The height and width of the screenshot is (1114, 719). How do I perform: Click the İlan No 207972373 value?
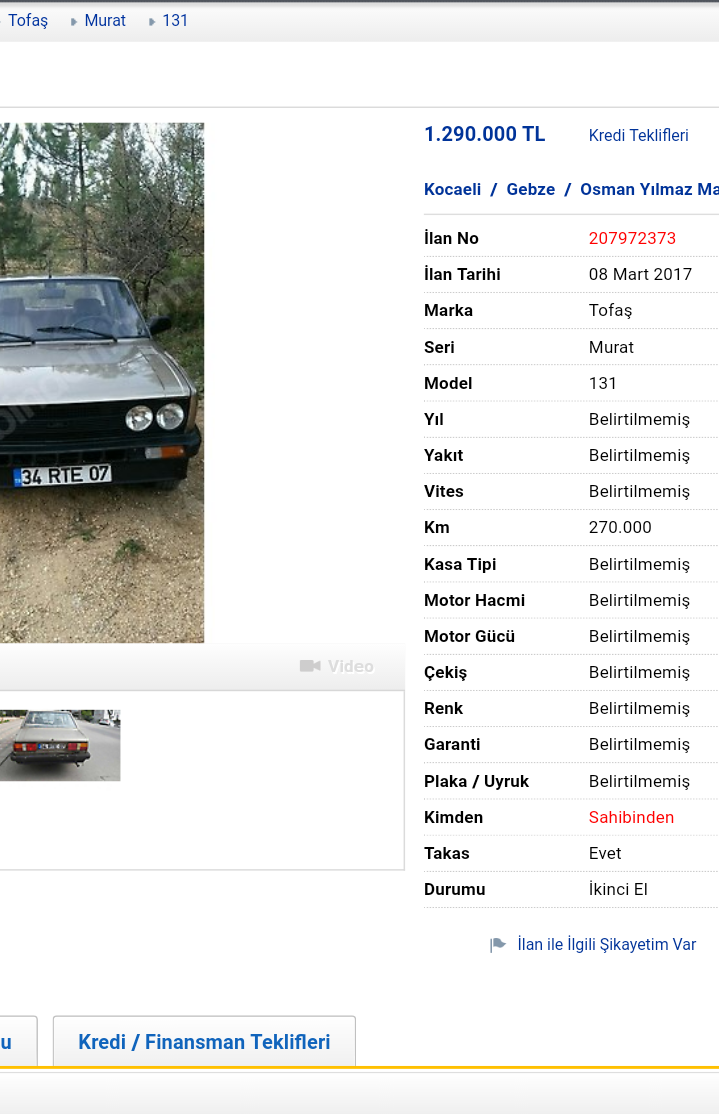[632, 238]
